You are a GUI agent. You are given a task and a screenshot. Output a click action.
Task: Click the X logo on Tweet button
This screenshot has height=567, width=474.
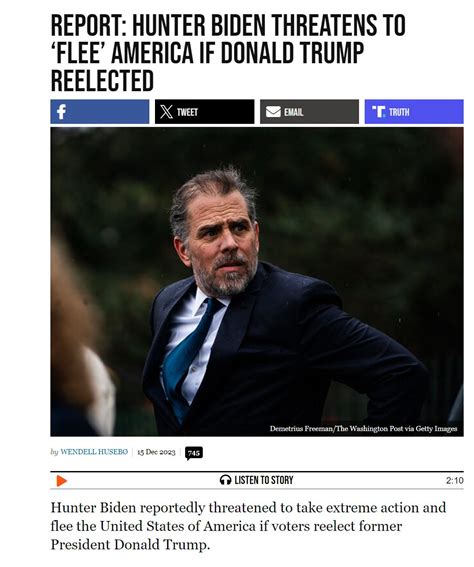coord(166,112)
